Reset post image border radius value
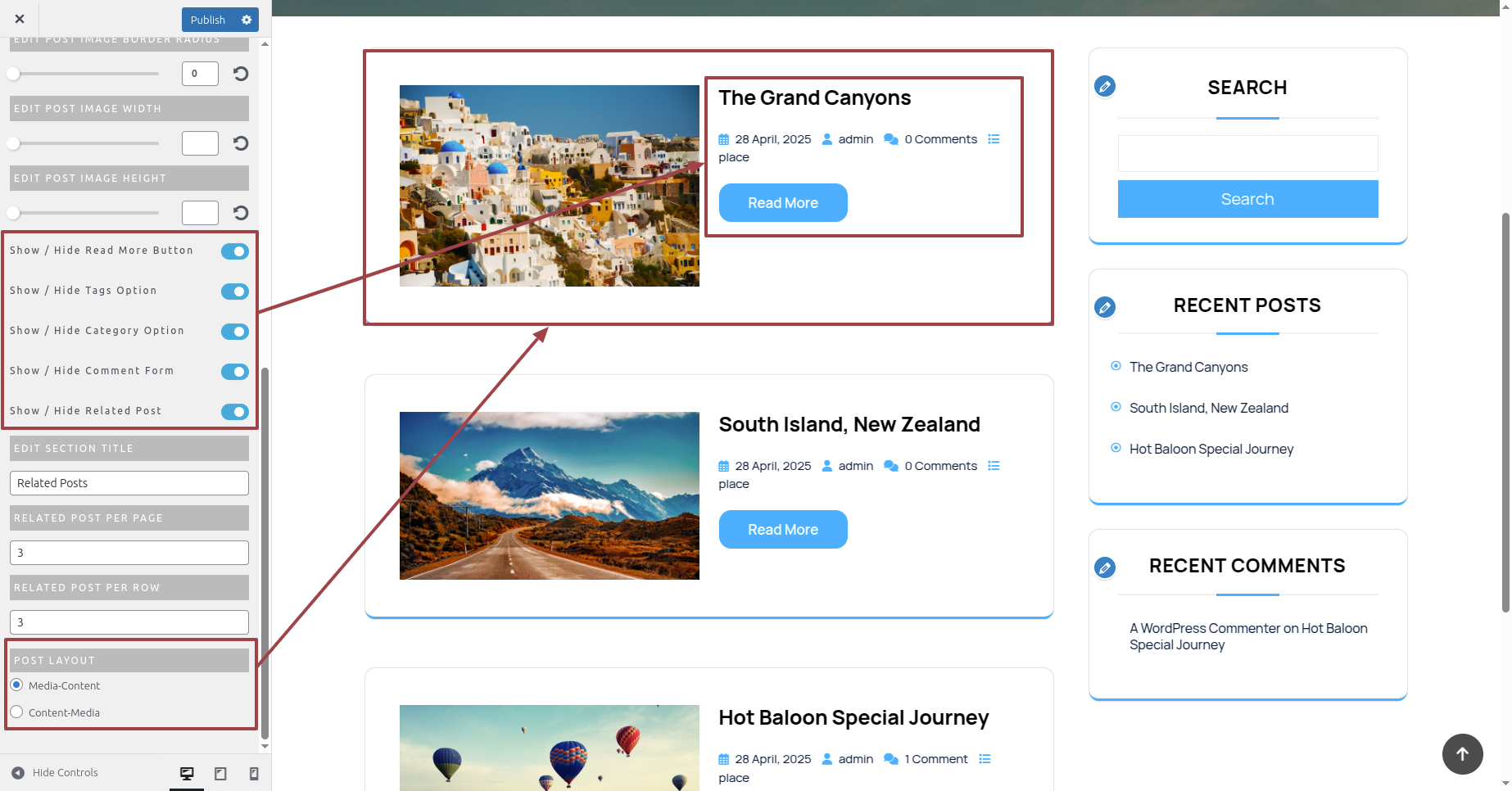Viewport: 1512px width, 791px height. 240,74
